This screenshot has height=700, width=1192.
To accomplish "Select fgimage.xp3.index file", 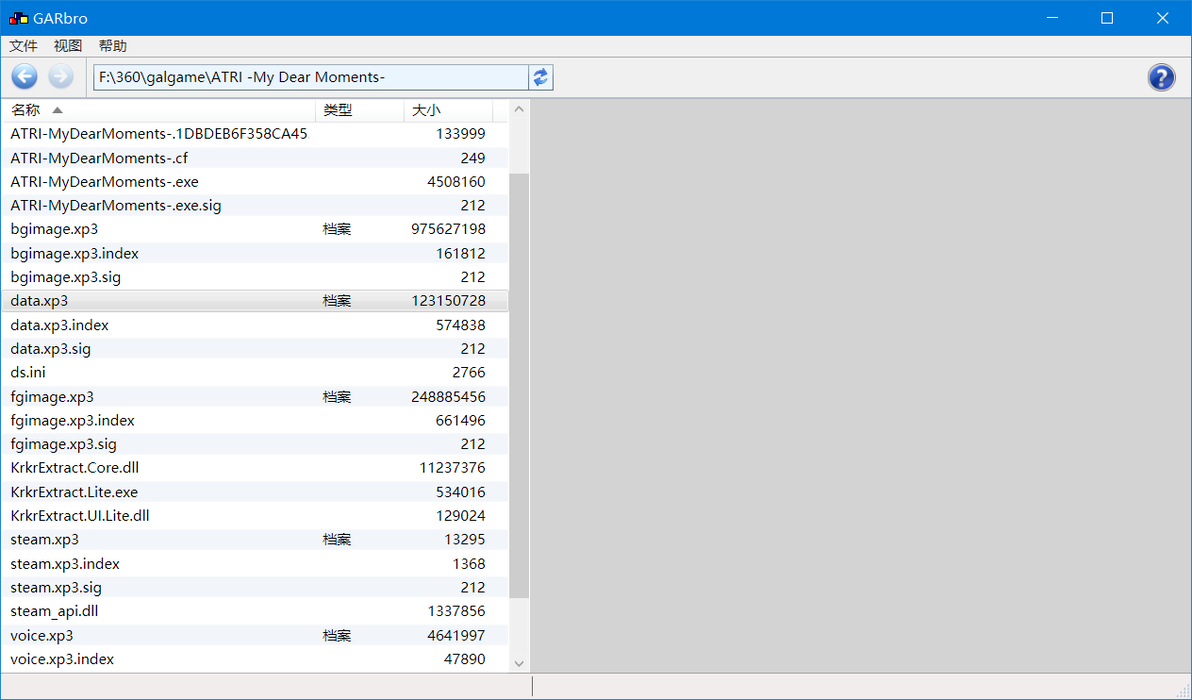I will 255,420.
